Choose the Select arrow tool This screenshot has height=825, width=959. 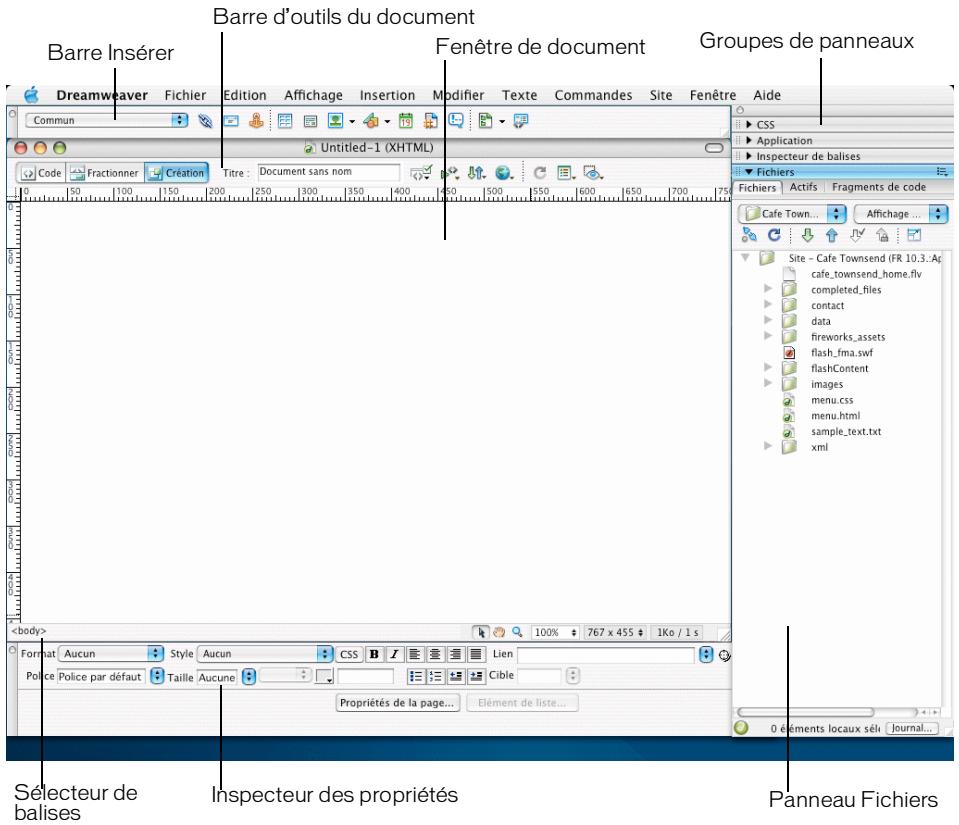pyautogui.click(x=481, y=632)
